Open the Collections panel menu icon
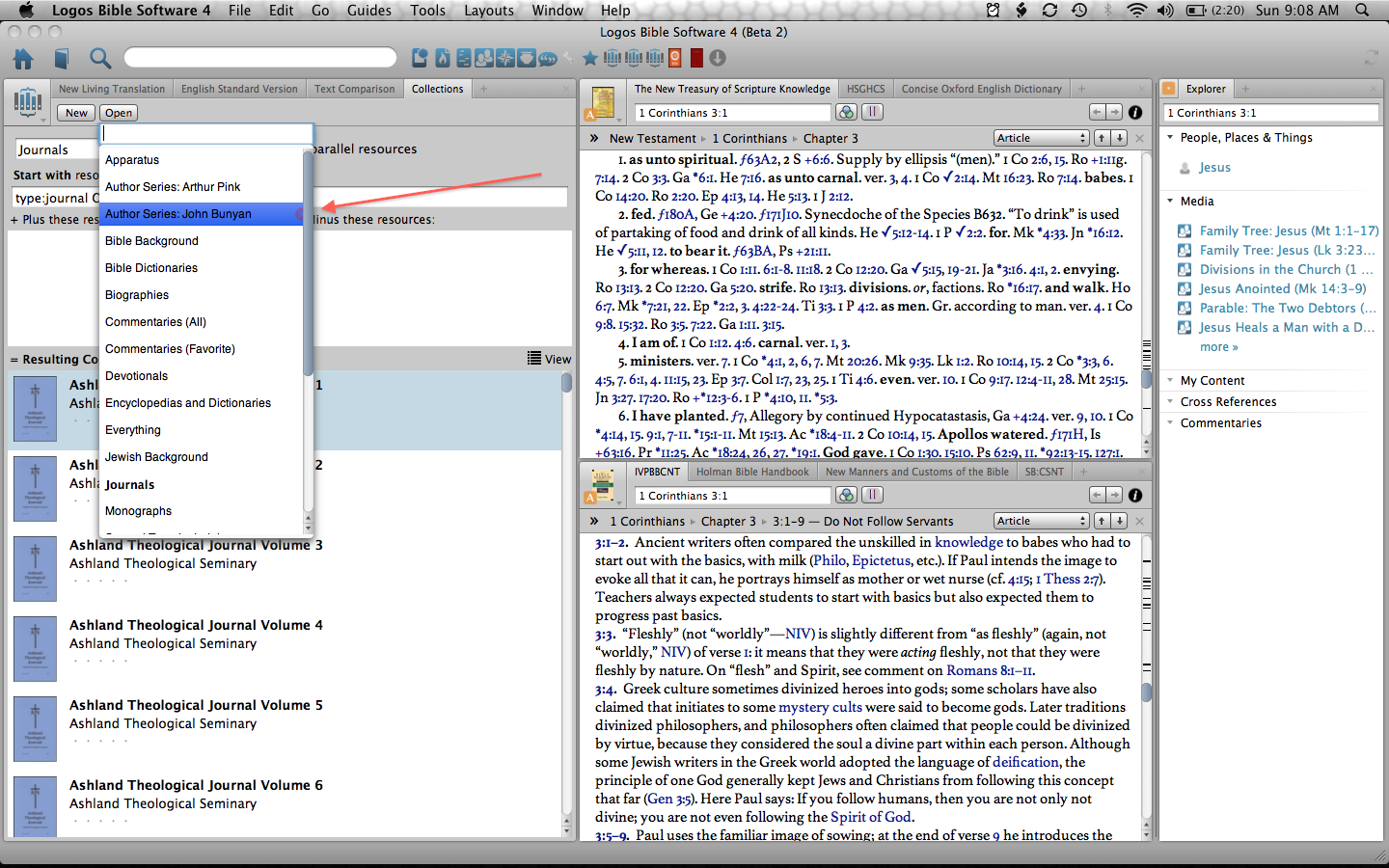Viewport: 1389px width, 868px height. pyautogui.click(x=28, y=101)
